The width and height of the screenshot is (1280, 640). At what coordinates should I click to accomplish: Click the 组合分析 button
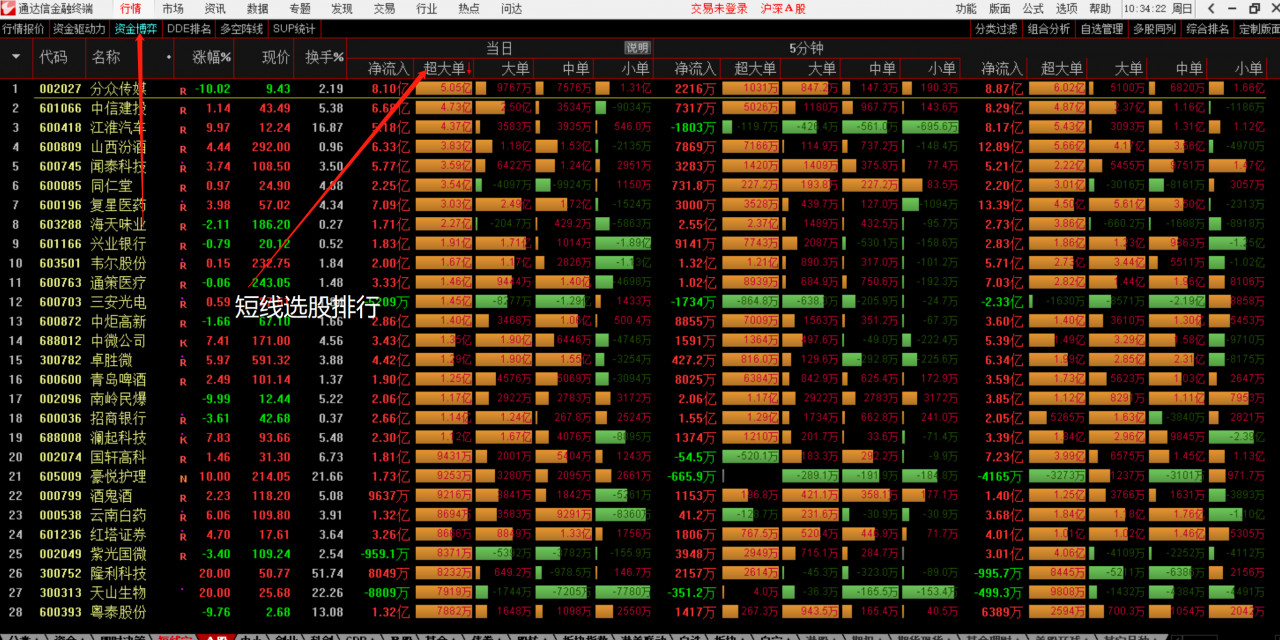tap(1049, 29)
